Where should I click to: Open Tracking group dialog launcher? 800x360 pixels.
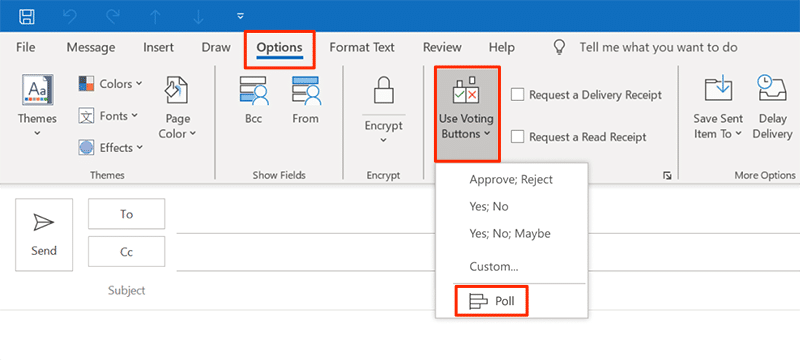[x=666, y=175]
